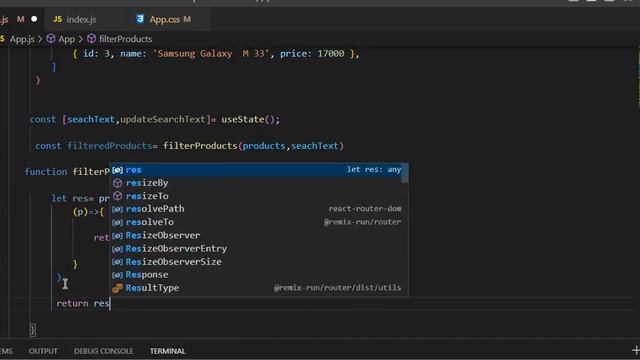Viewport: 640px width, 360px height.
Task: Click the price value 17000
Action: pyautogui.click(x=331, y=53)
